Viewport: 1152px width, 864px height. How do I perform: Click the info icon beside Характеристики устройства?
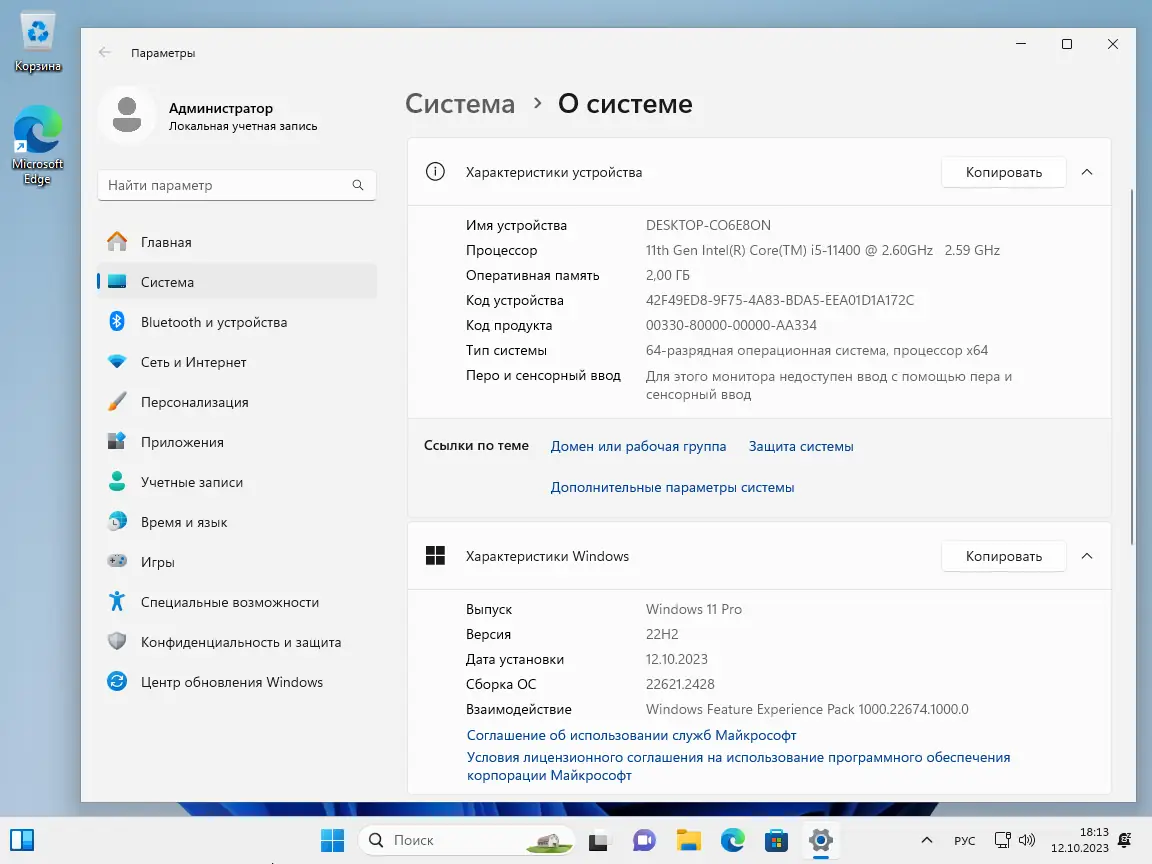435,172
